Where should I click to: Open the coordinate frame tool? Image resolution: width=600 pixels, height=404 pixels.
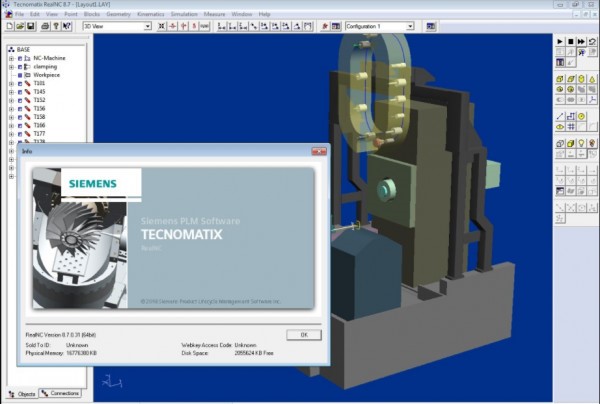592,100
